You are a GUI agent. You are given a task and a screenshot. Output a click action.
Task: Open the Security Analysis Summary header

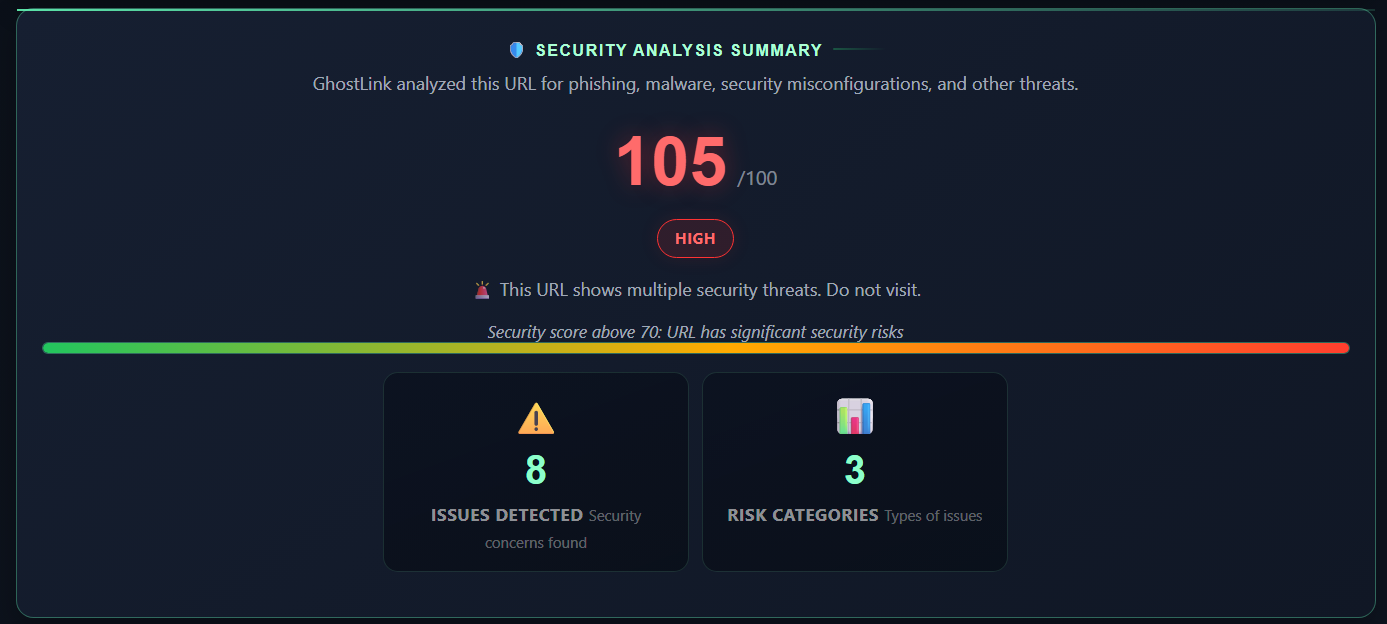pos(678,49)
